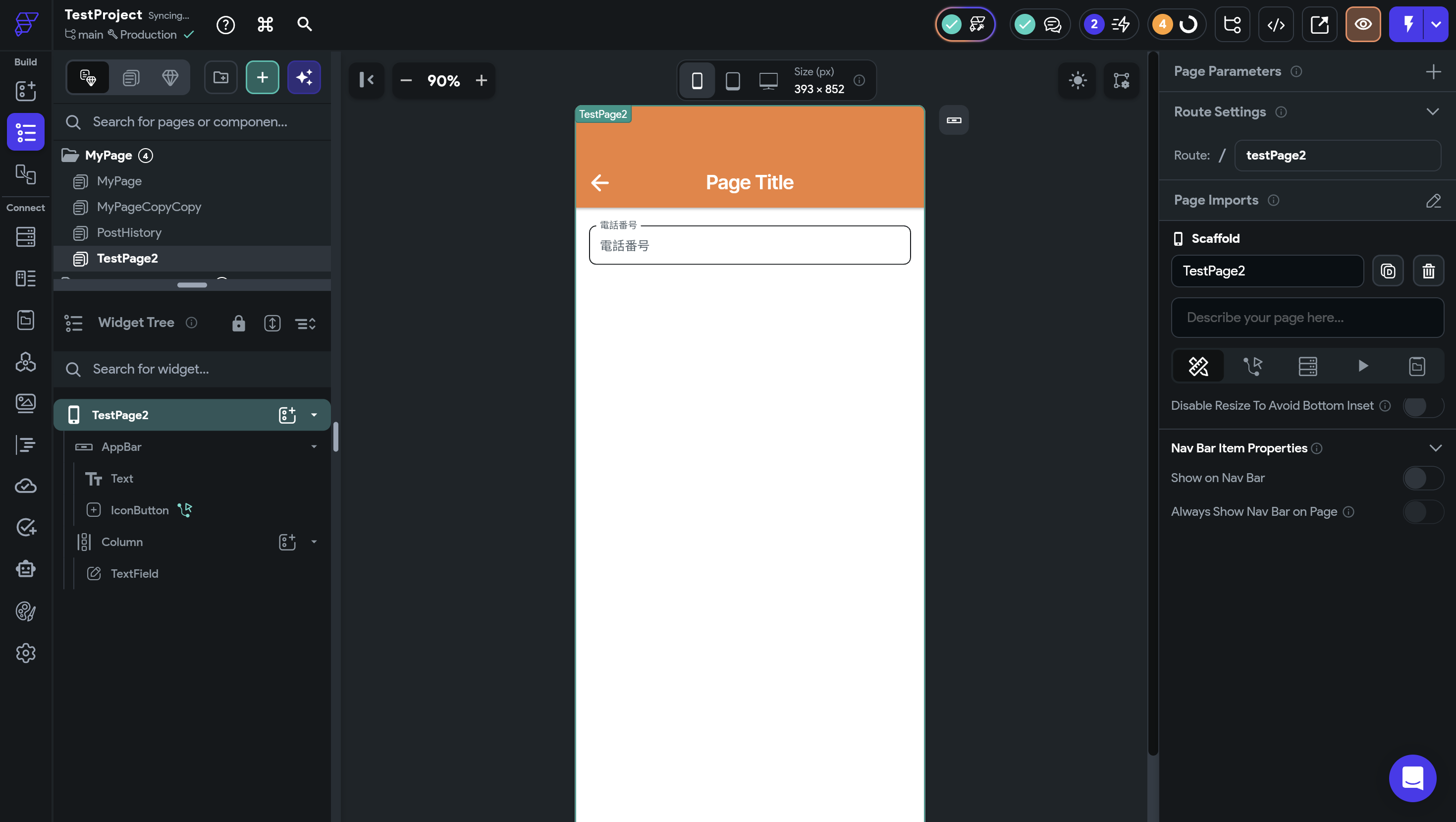
Task: Select the PostHistory page in page list
Action: (129, 232)
